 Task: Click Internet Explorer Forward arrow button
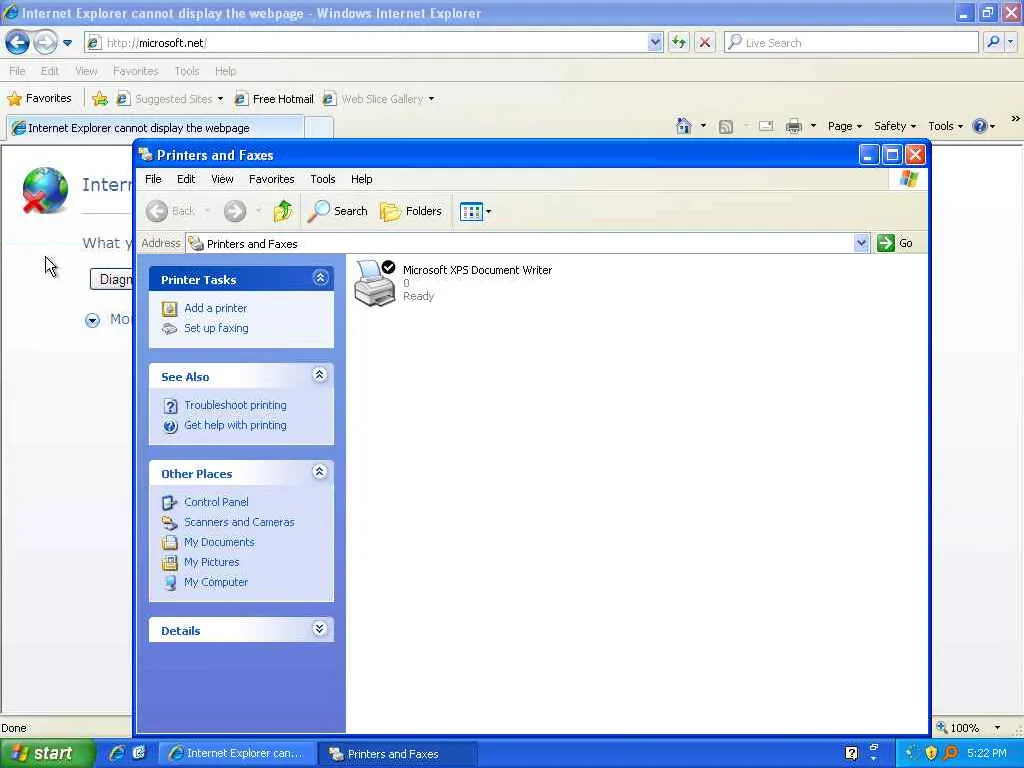click(45, 42)
